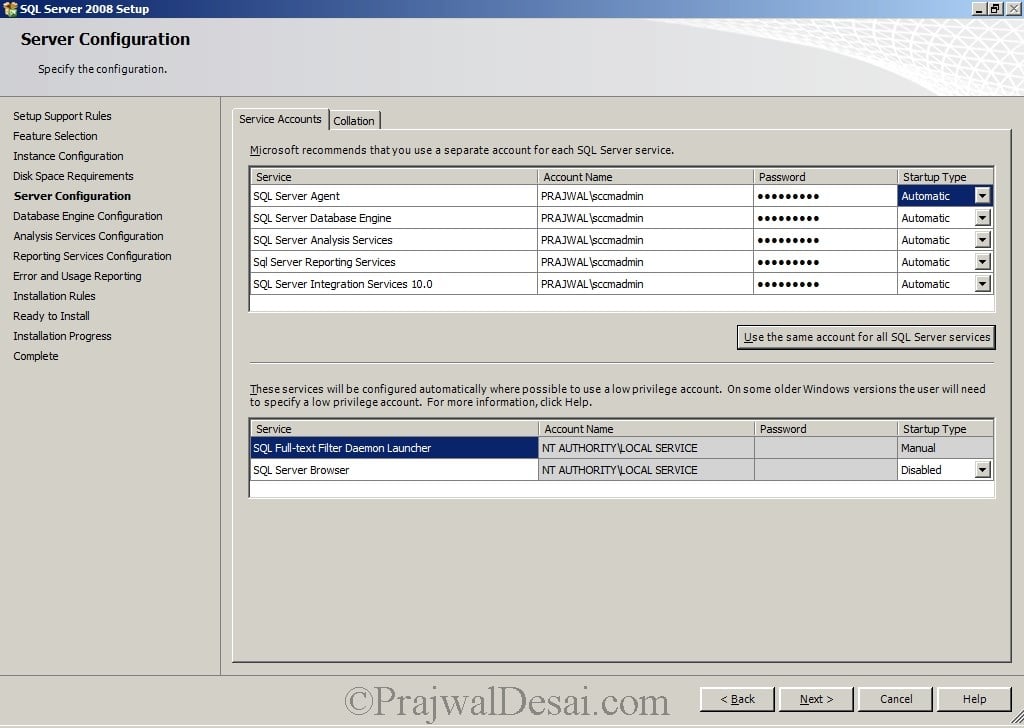Click the Error and Usage Reporting step
The width and height of the screenshot is (1024, 728).
coord(77,276)
